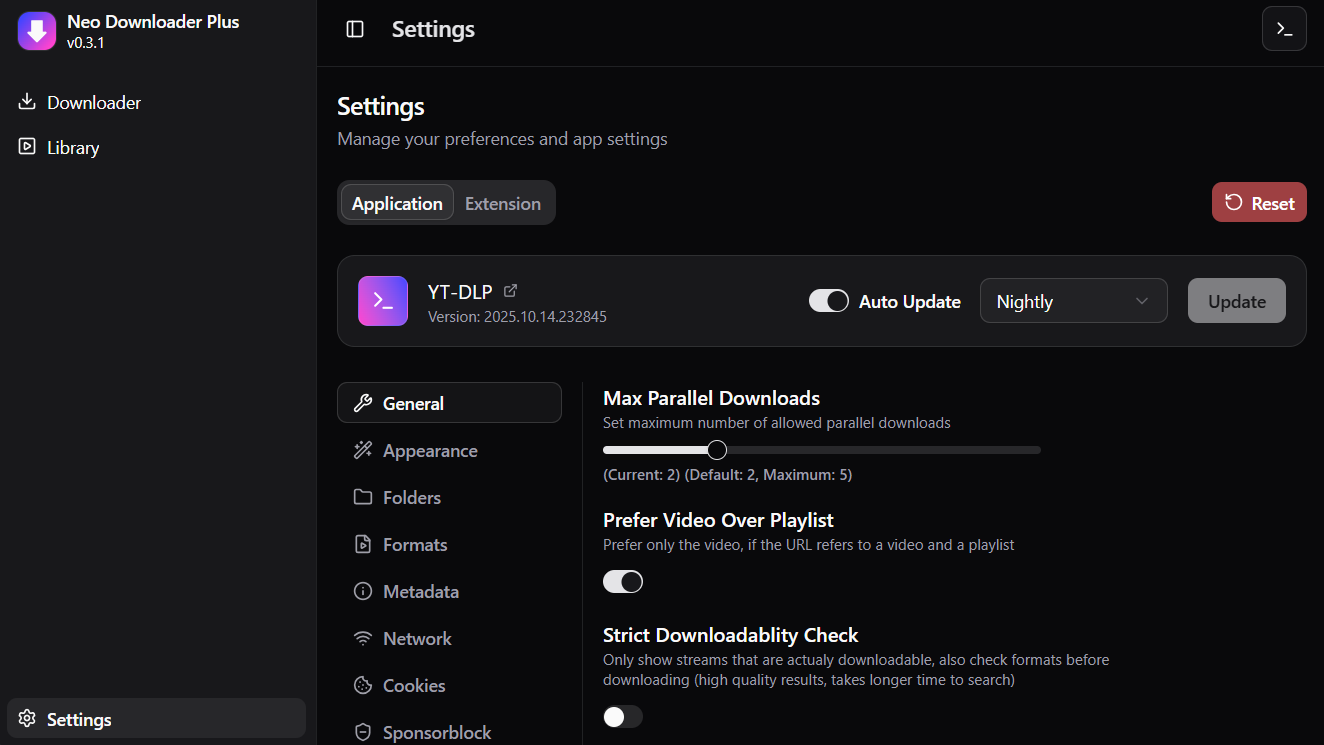Open the Appearance settings section
Viewport: 1324px width, 745px height.
click(x=429, y=451)
